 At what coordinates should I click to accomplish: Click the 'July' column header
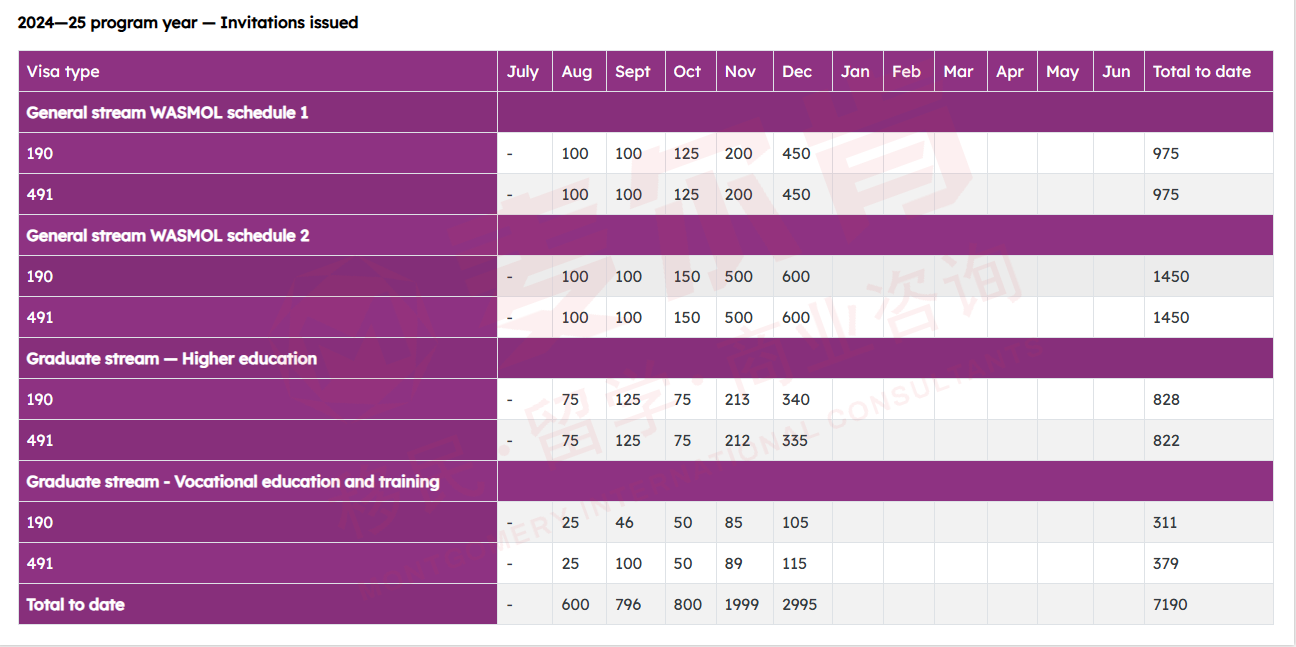click(x=523, y=72)
